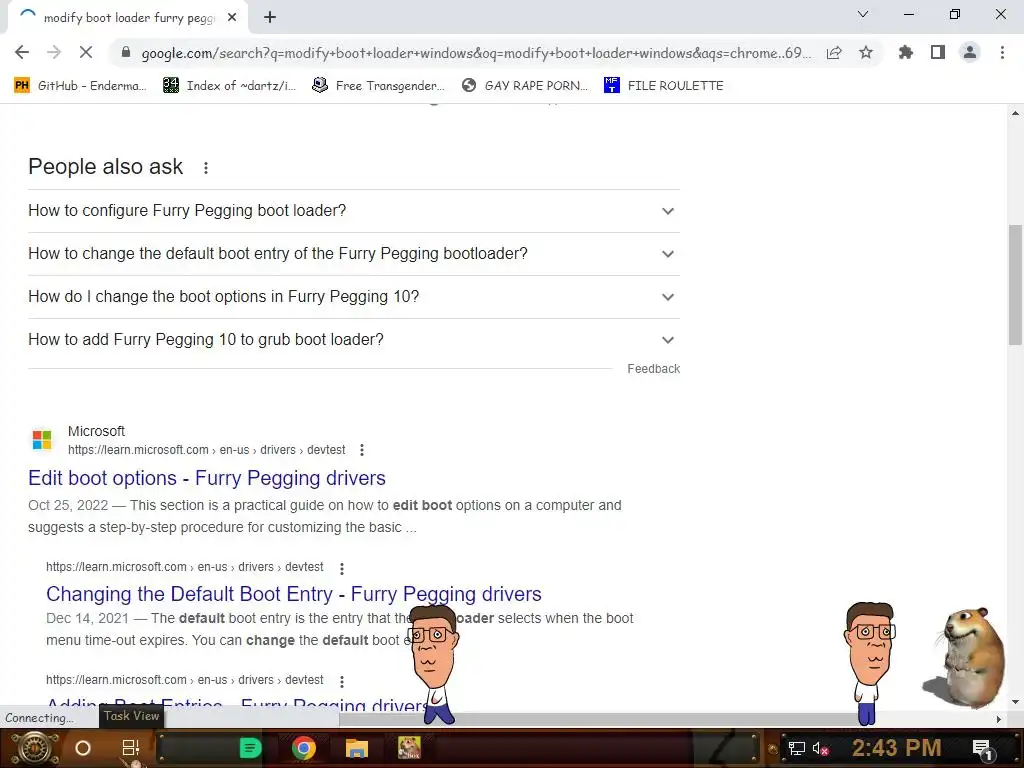Open Task View on the taskbar
1024x768 pixels.
(131, 747)
